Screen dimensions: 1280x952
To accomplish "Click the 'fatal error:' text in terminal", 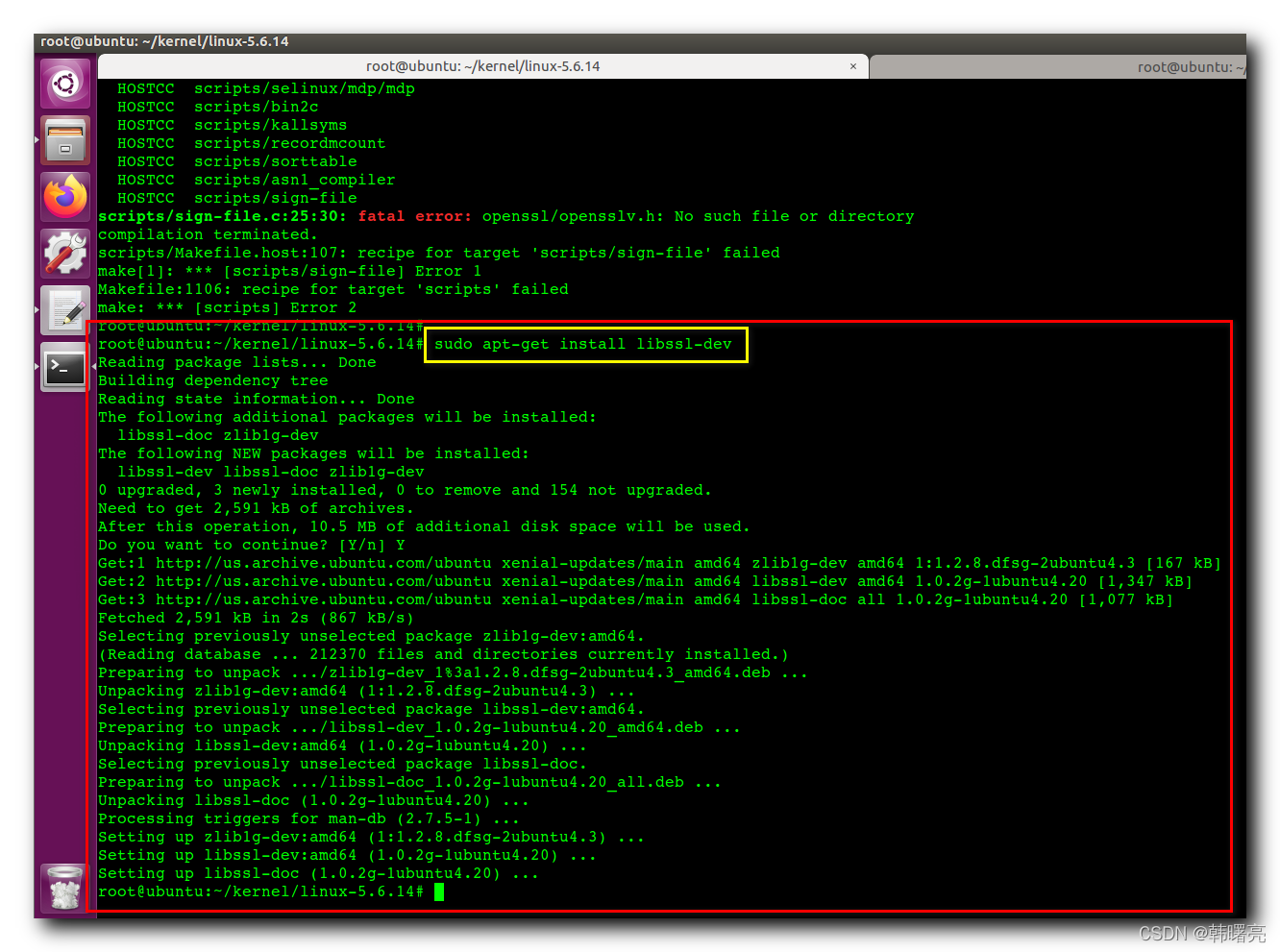I will tap(415, 216).
